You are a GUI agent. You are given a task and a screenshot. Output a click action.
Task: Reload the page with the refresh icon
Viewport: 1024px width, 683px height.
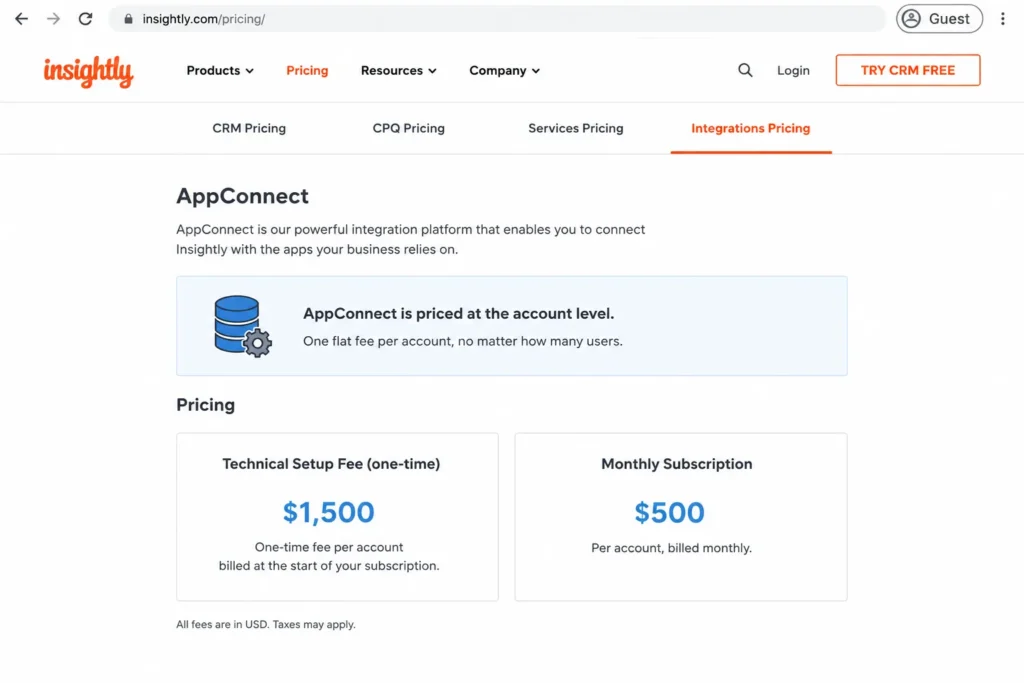tap(86, 19)
